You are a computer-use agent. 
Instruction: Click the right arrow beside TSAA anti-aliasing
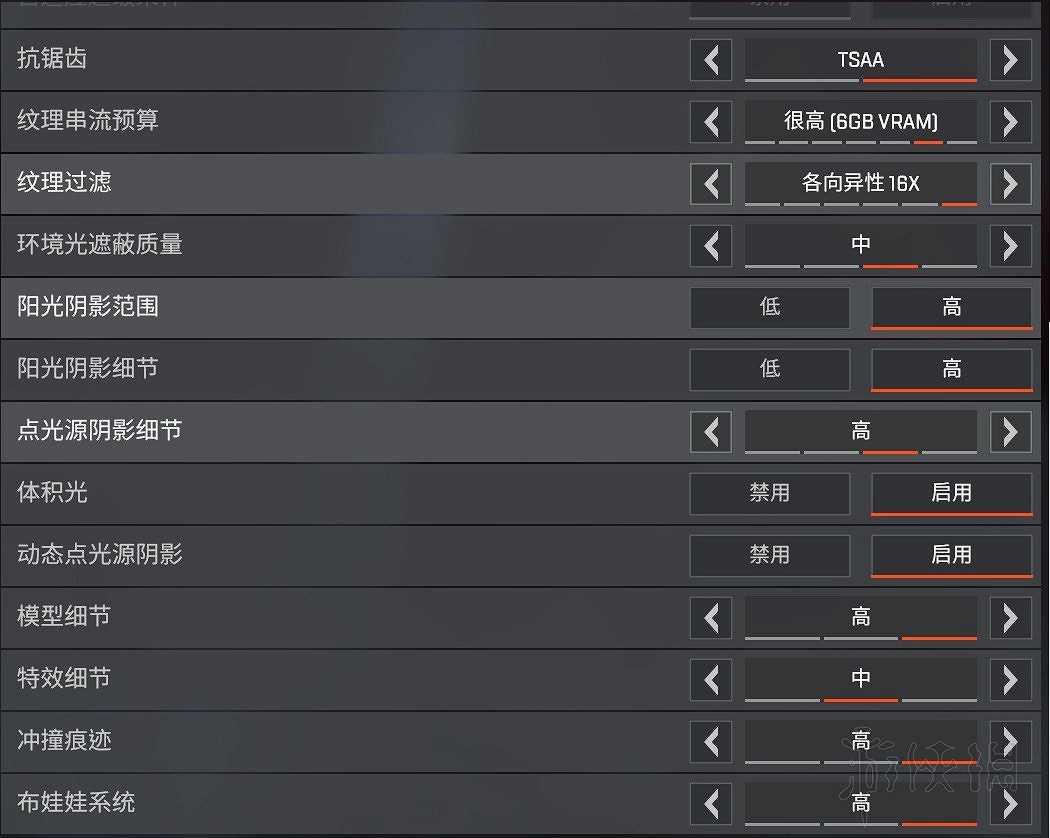(1011, 60)
